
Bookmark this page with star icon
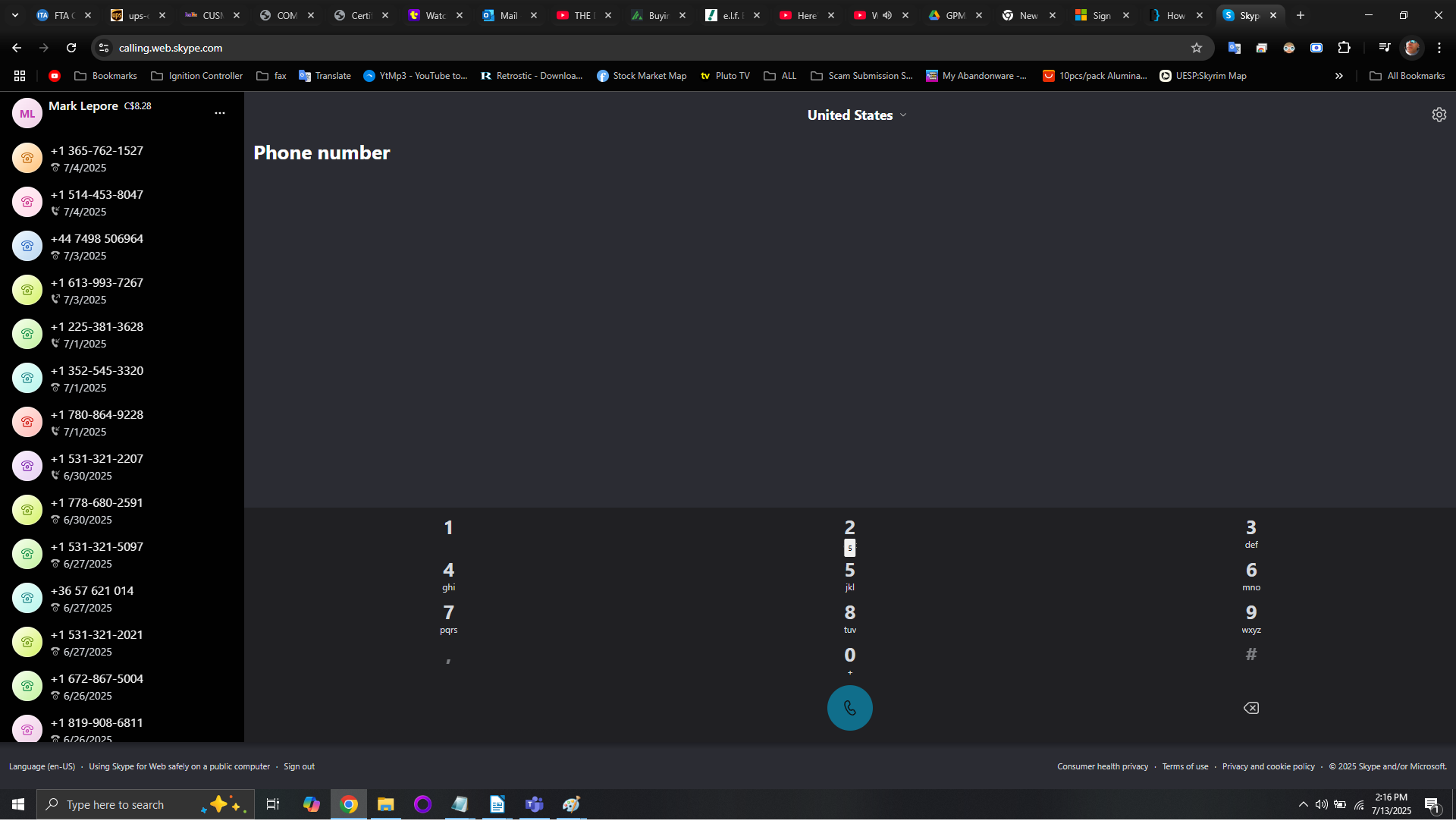click(1197, 48)
